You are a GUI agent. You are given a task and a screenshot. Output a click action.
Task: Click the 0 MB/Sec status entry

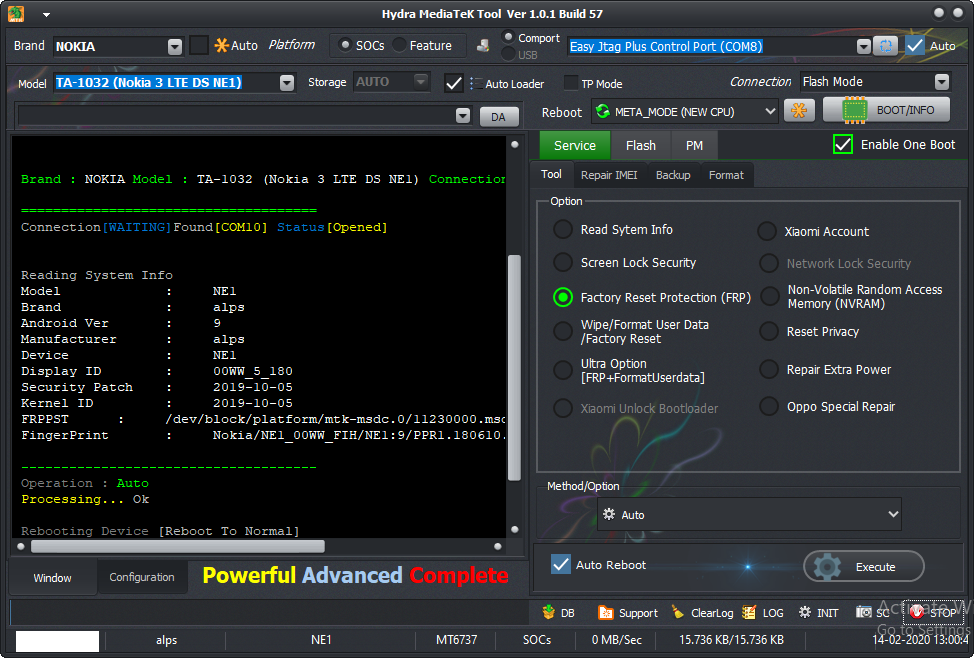[616, 640]
